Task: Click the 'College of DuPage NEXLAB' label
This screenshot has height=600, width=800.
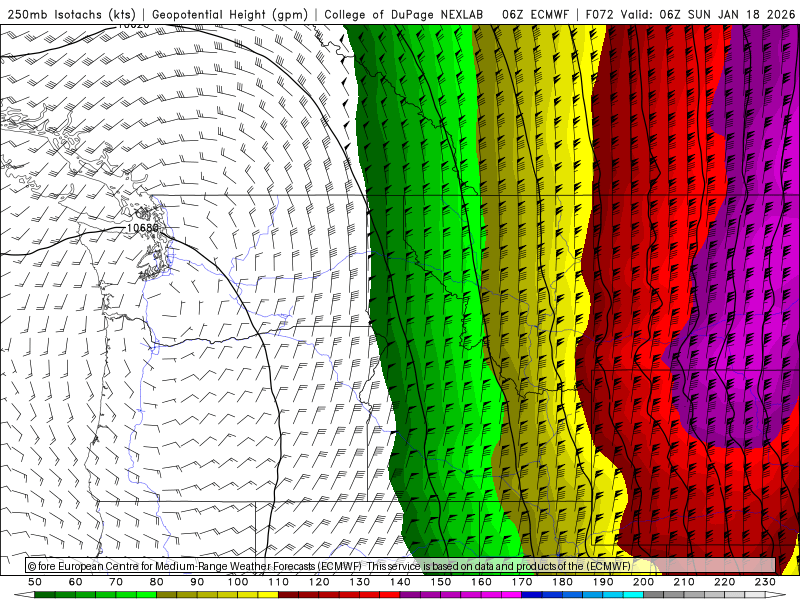Action: point(404,15)
